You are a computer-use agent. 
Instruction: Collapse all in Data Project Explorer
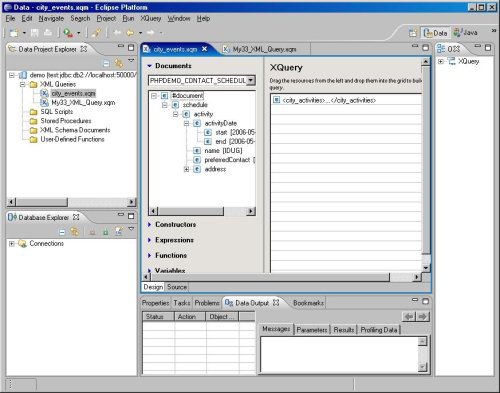(x=106, y=63)
